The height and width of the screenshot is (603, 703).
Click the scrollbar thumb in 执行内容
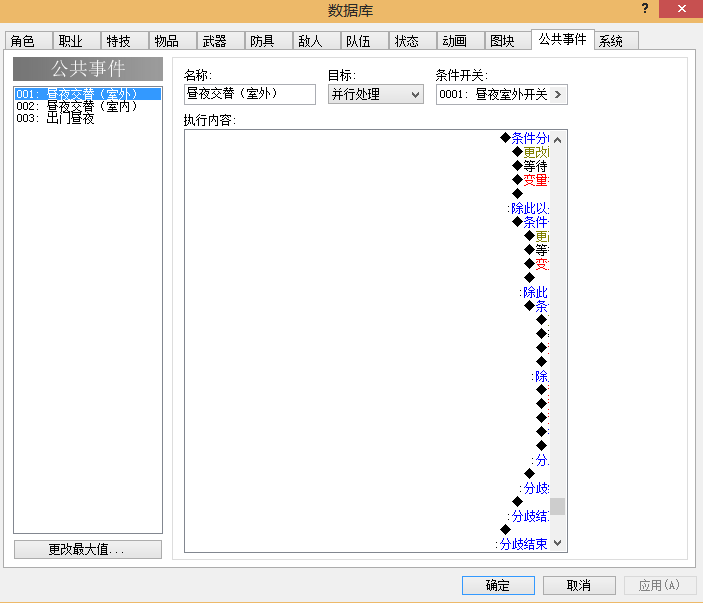(x=558, y=507)
